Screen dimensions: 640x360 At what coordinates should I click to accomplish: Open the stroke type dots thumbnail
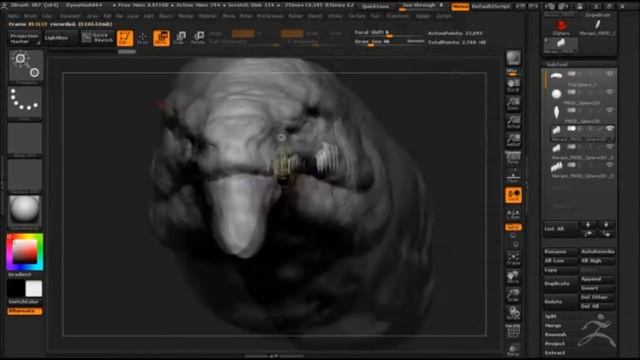click(x=25, y=102)
